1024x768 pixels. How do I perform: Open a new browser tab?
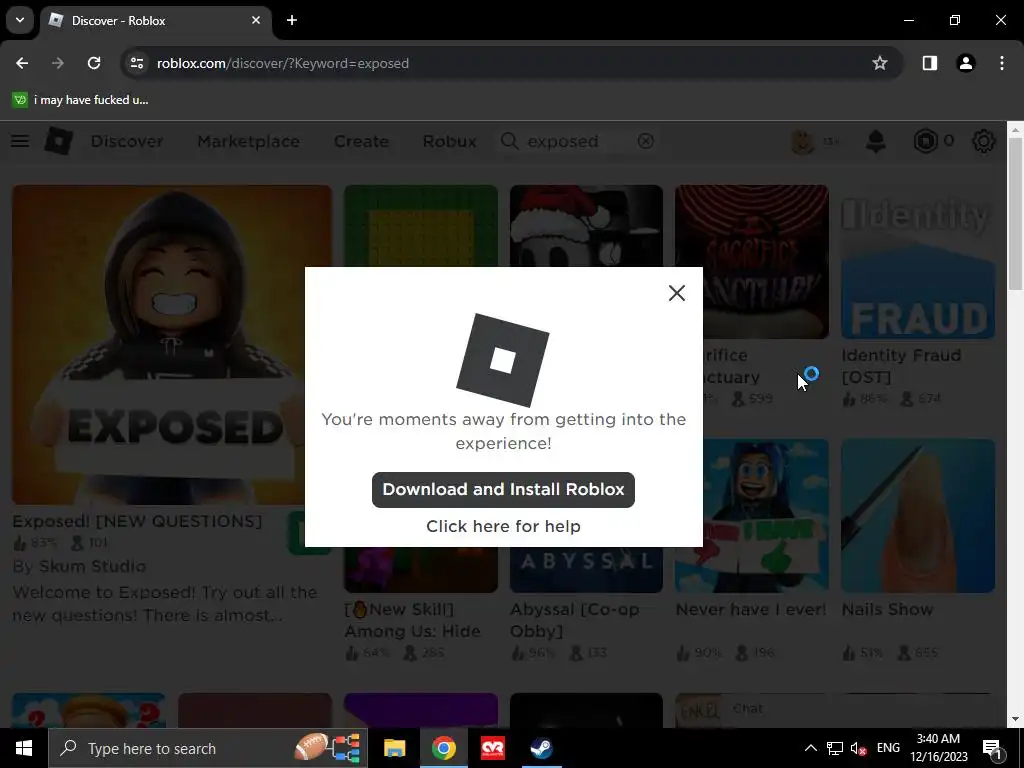(x=292, y=20)
